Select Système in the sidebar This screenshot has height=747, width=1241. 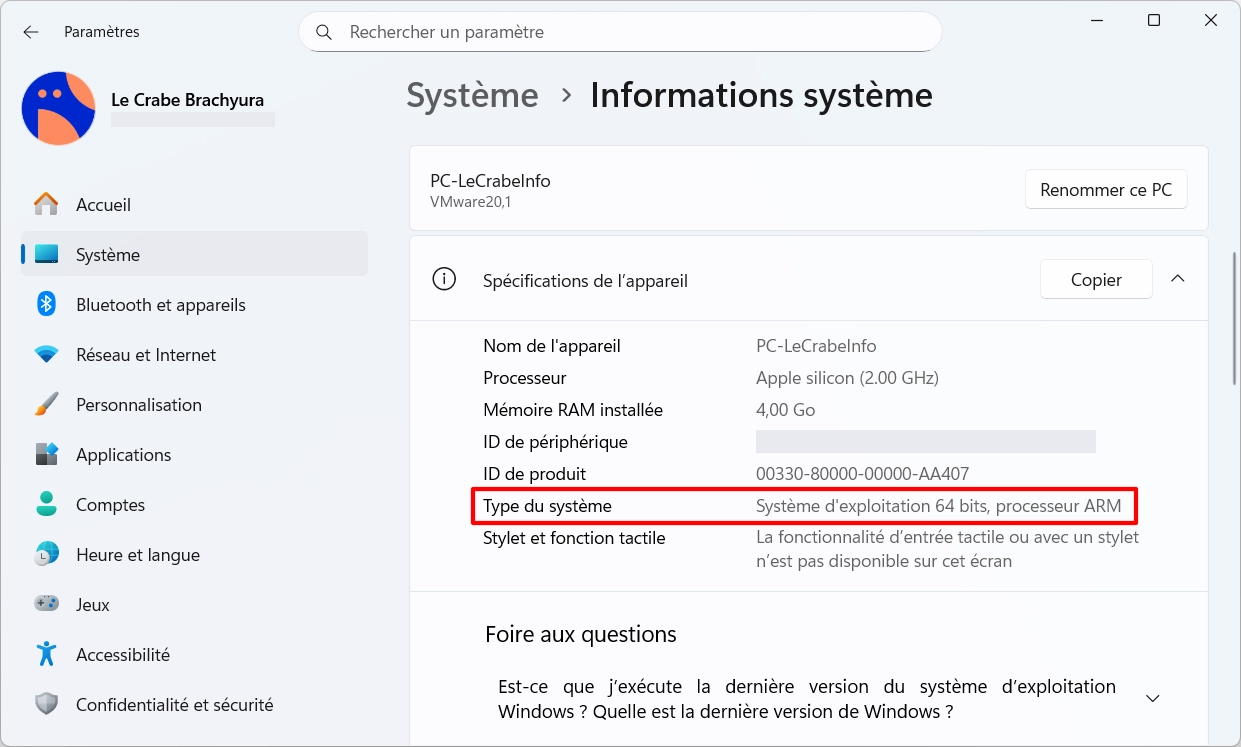point(108,255)
